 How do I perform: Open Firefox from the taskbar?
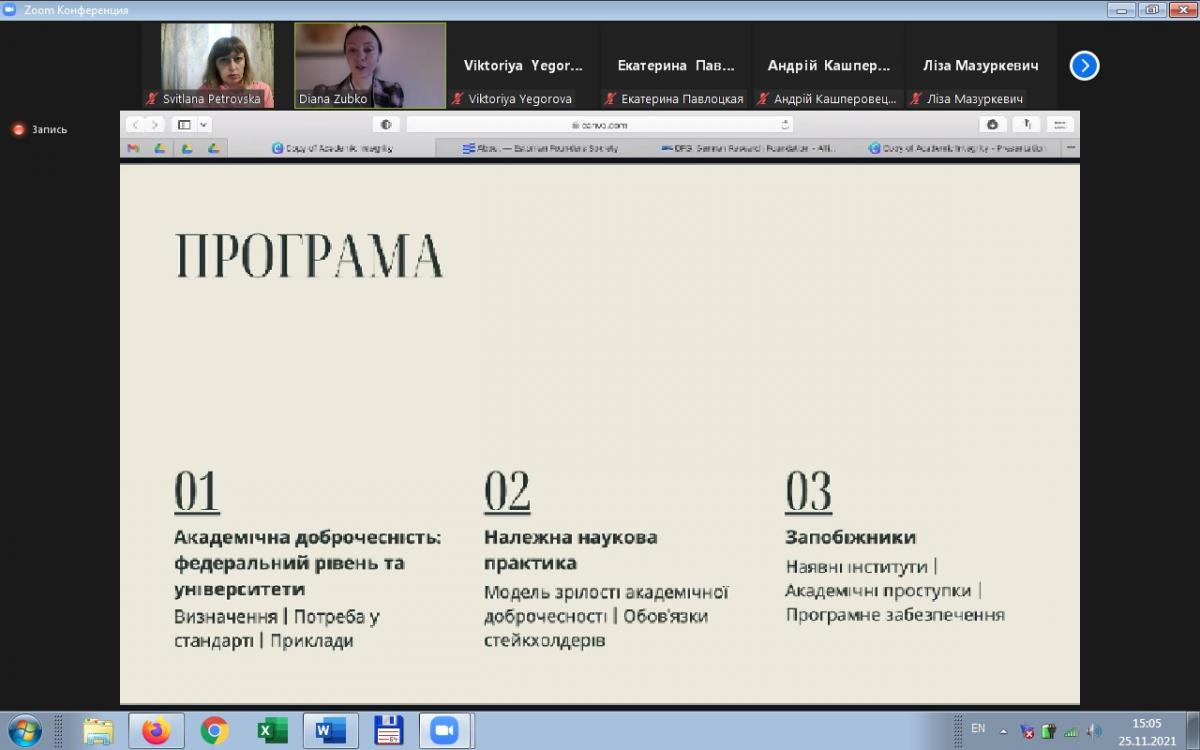tap(156, 731)
